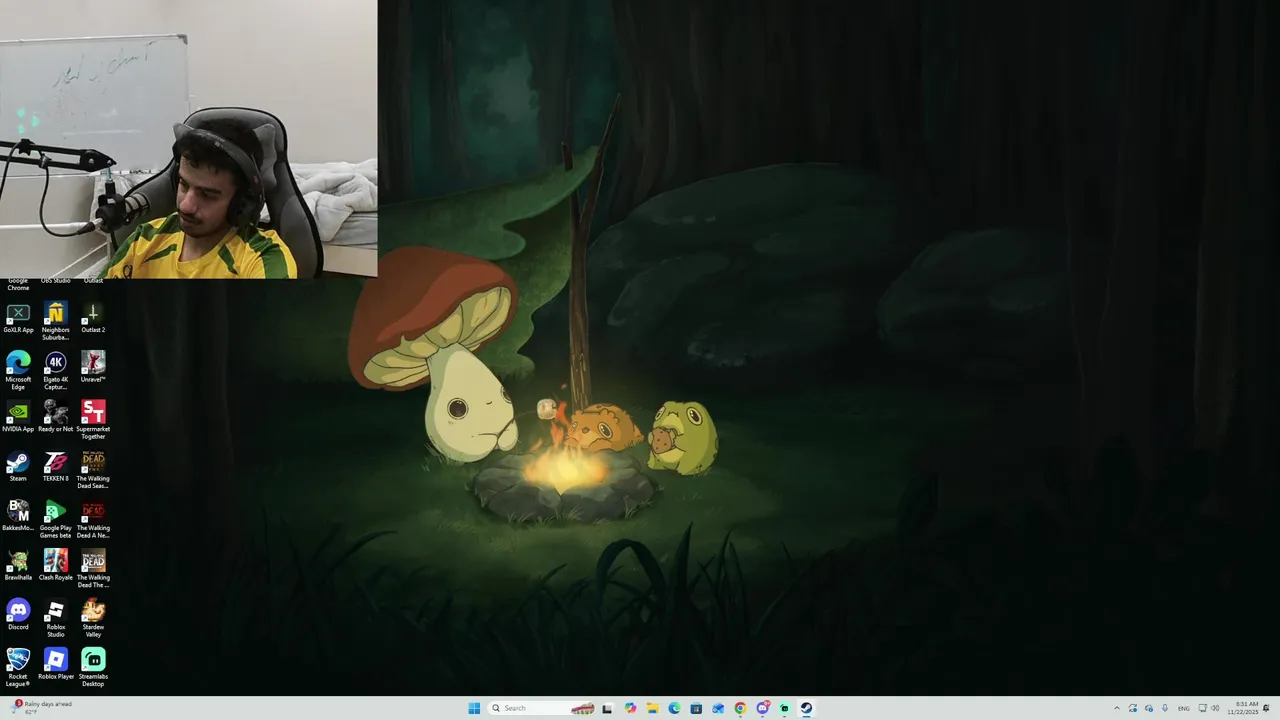Select The Walking Dead A New Frontier icon
The height and width of the screenshot is (720, 1280).
tap(93, 520)
